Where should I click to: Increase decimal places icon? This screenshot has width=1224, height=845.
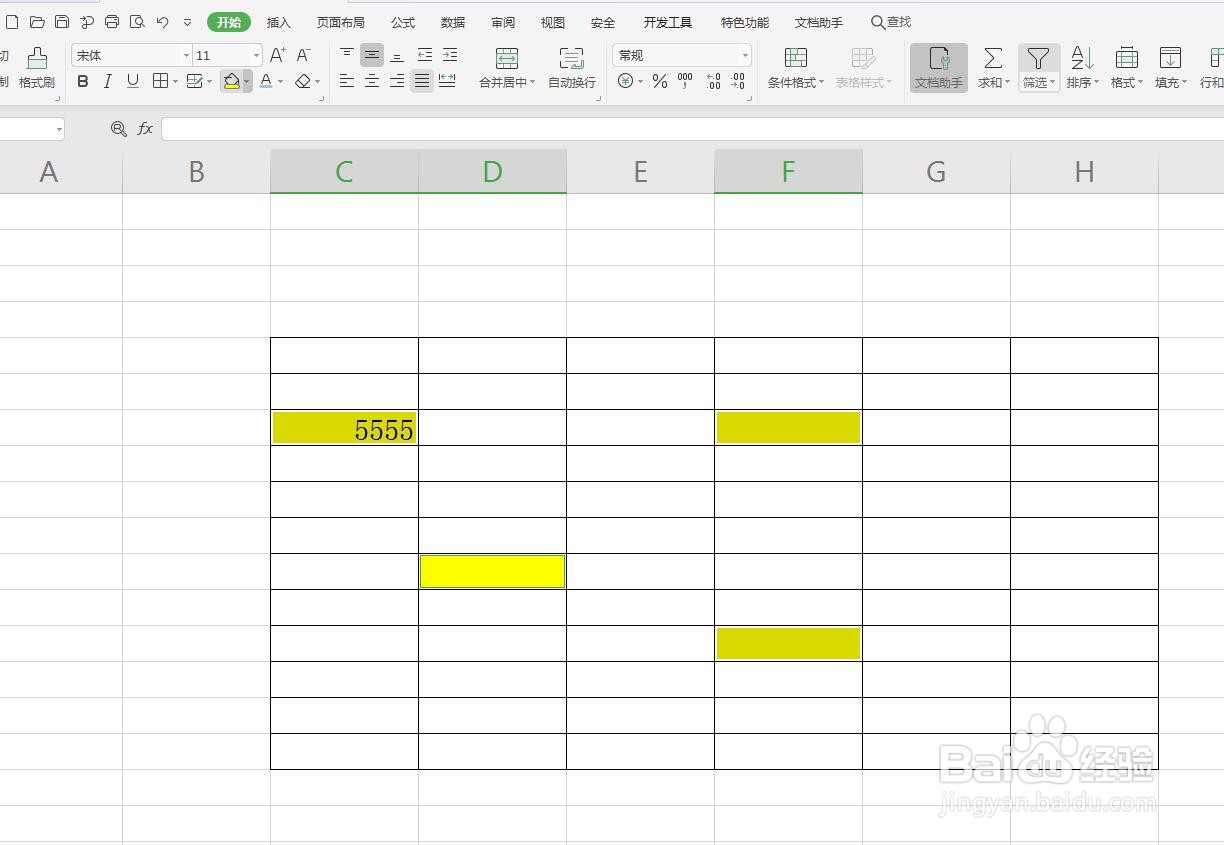click(713, 81)
